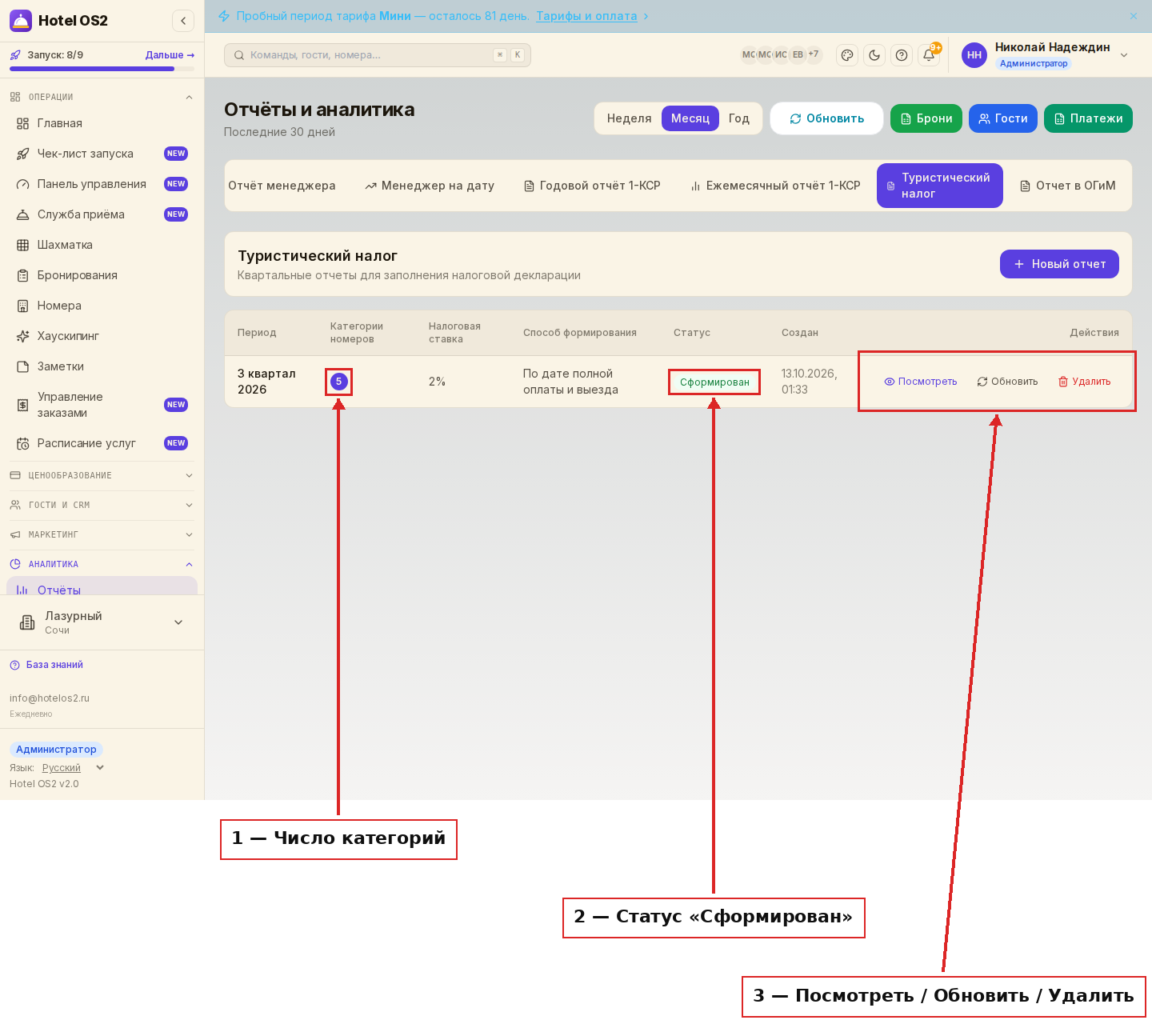The width and height of the screenshot is (1152, 1036).
Task: Open Главная in the sidebar
Action: click(x=102, y=123)
